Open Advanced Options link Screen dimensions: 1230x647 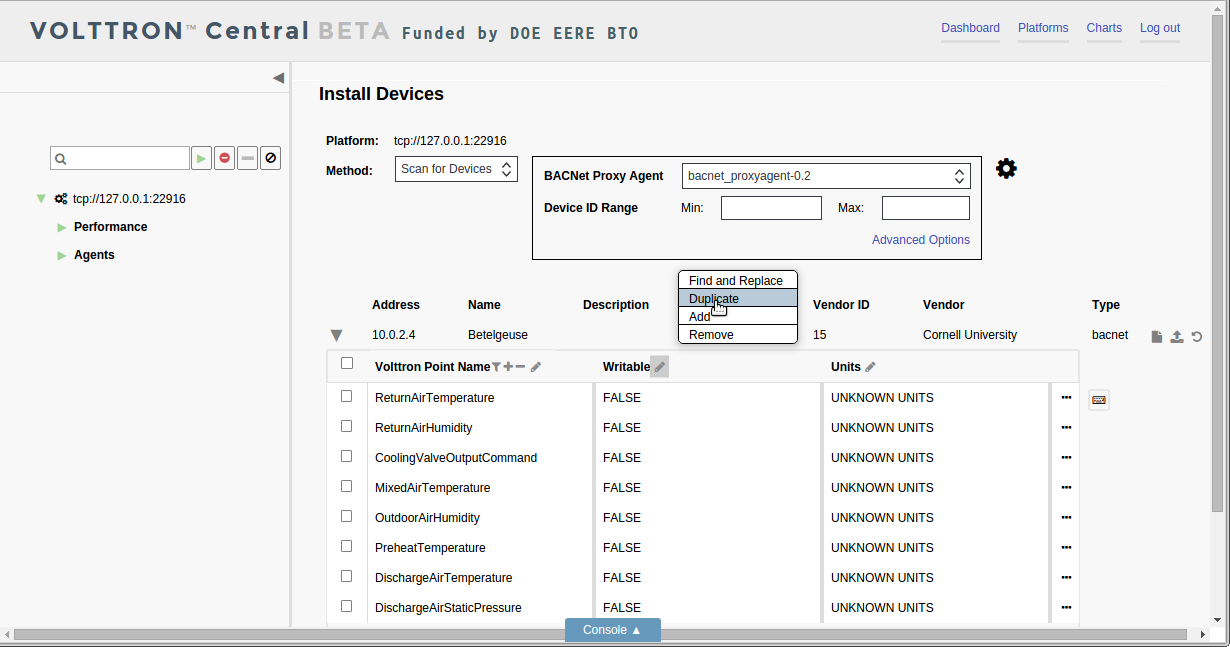(x=921, y=240)
